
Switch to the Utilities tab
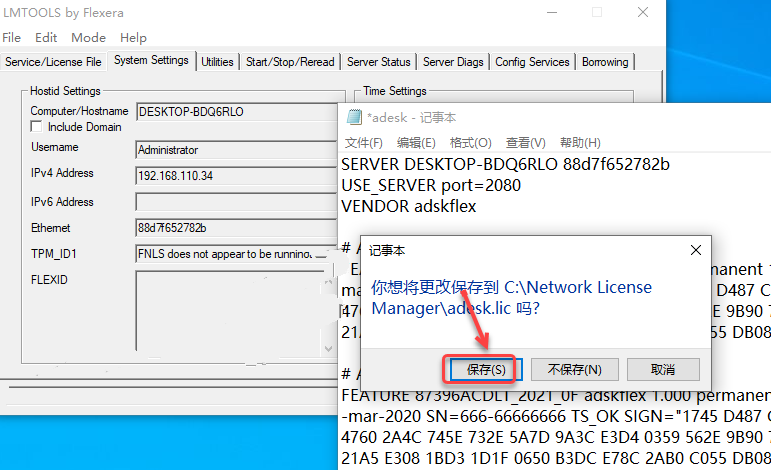[x=217, y=62]
